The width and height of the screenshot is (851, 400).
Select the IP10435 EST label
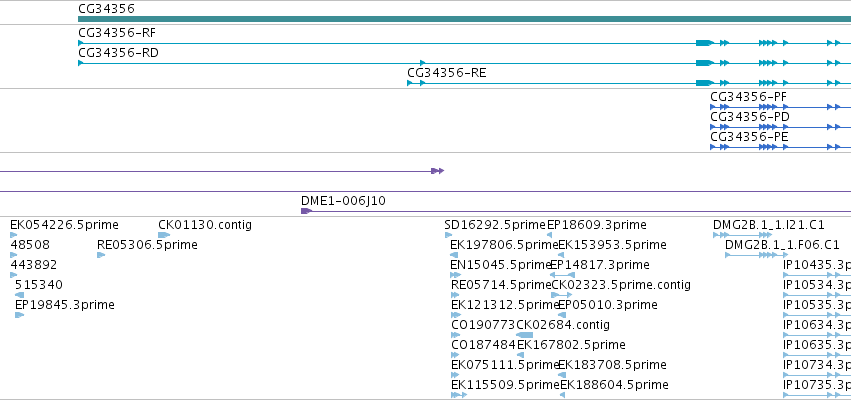click(817, 265)
